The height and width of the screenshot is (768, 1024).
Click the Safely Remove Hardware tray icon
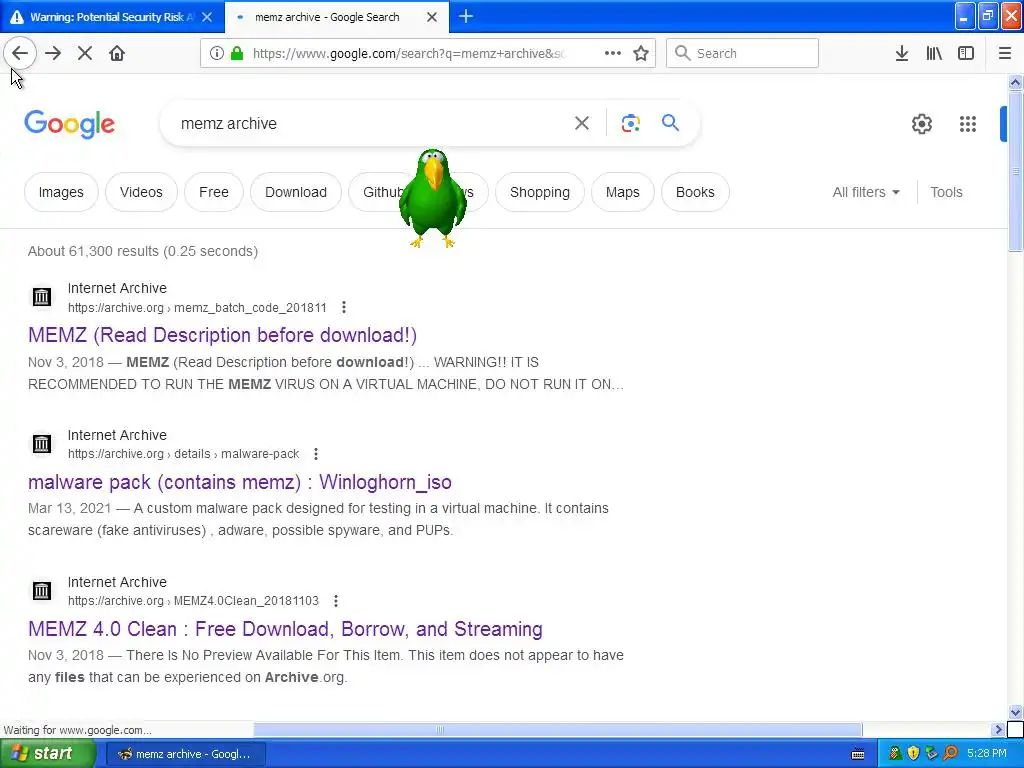point(931,754)
